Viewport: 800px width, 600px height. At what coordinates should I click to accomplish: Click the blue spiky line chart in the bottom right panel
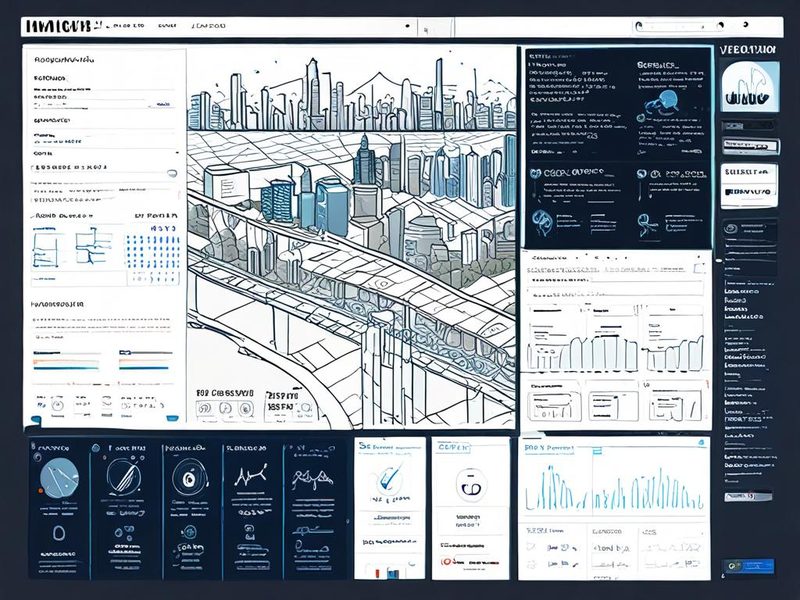pos(615,488)
